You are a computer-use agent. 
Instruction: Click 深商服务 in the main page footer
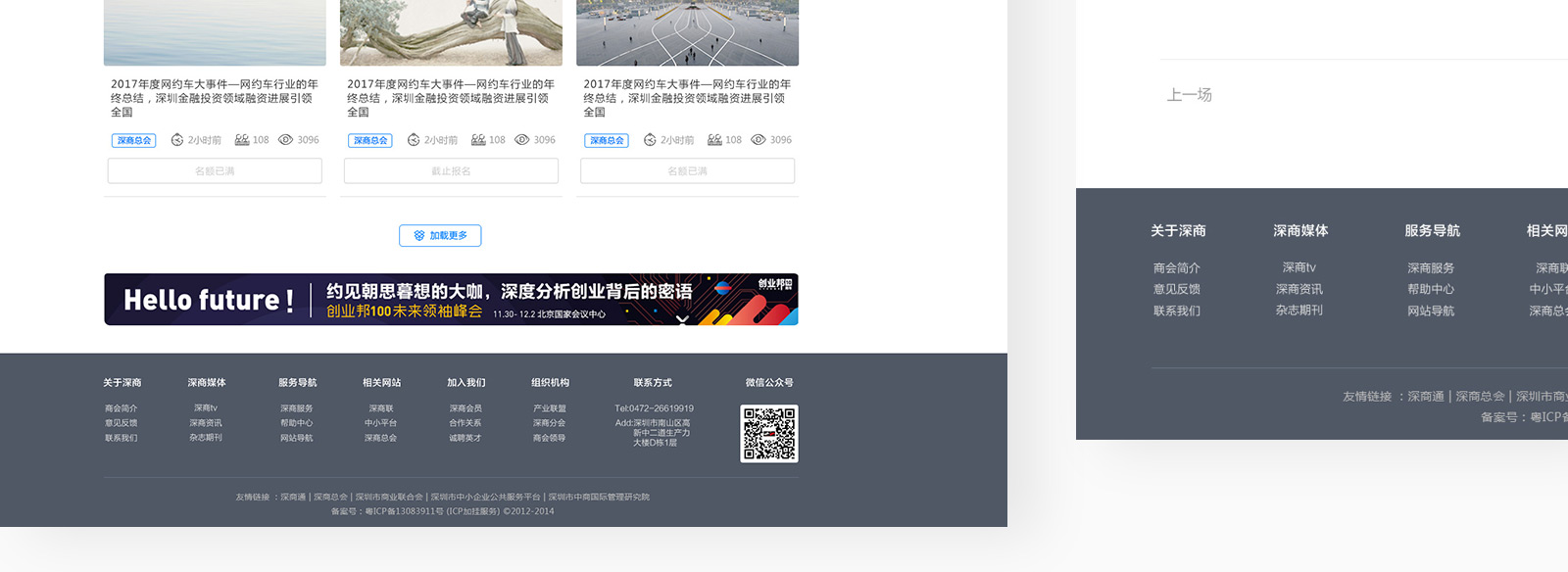(x=297, y=408)
